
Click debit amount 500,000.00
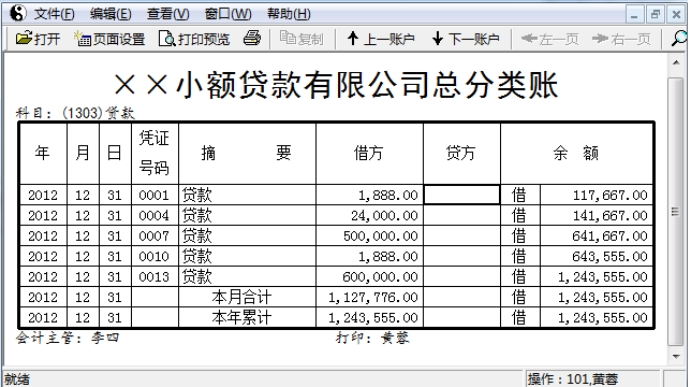click(x=380, y=236)
